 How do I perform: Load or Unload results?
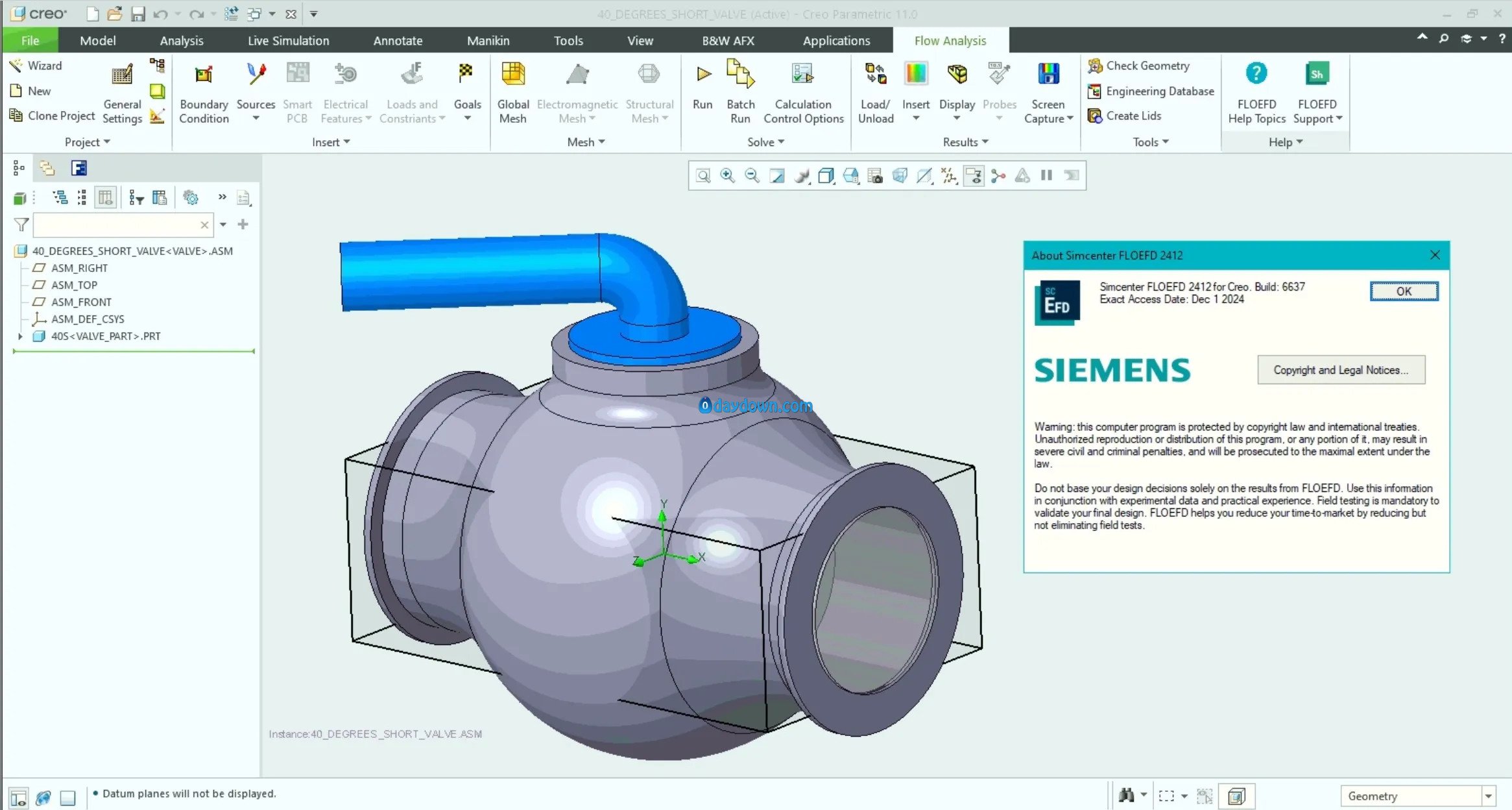876,94
